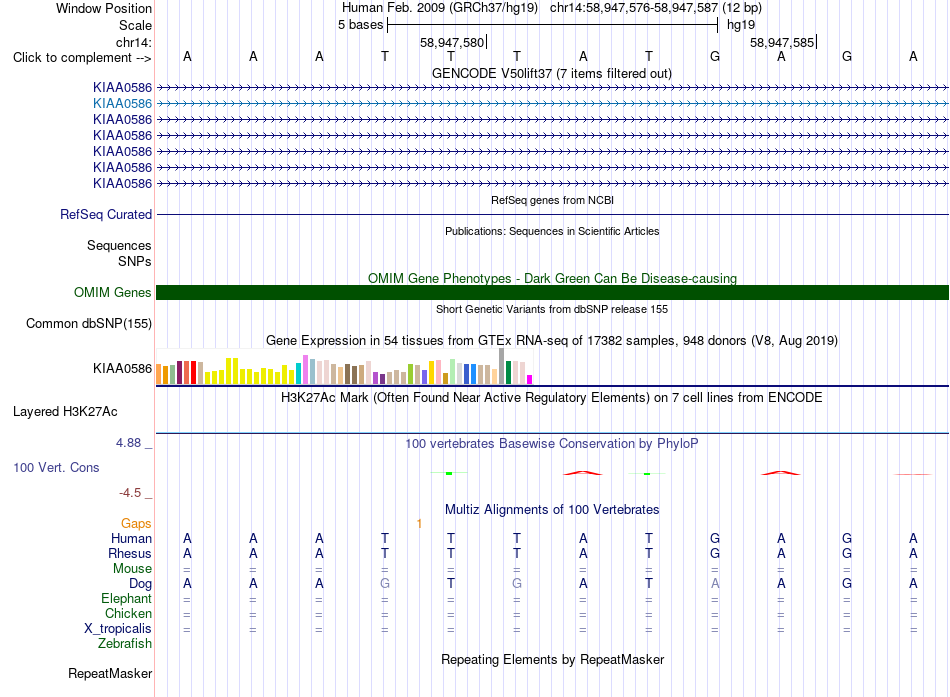Click the chr14:58,947,576-58,947,587 (12 bp) position text

(656, 8)
